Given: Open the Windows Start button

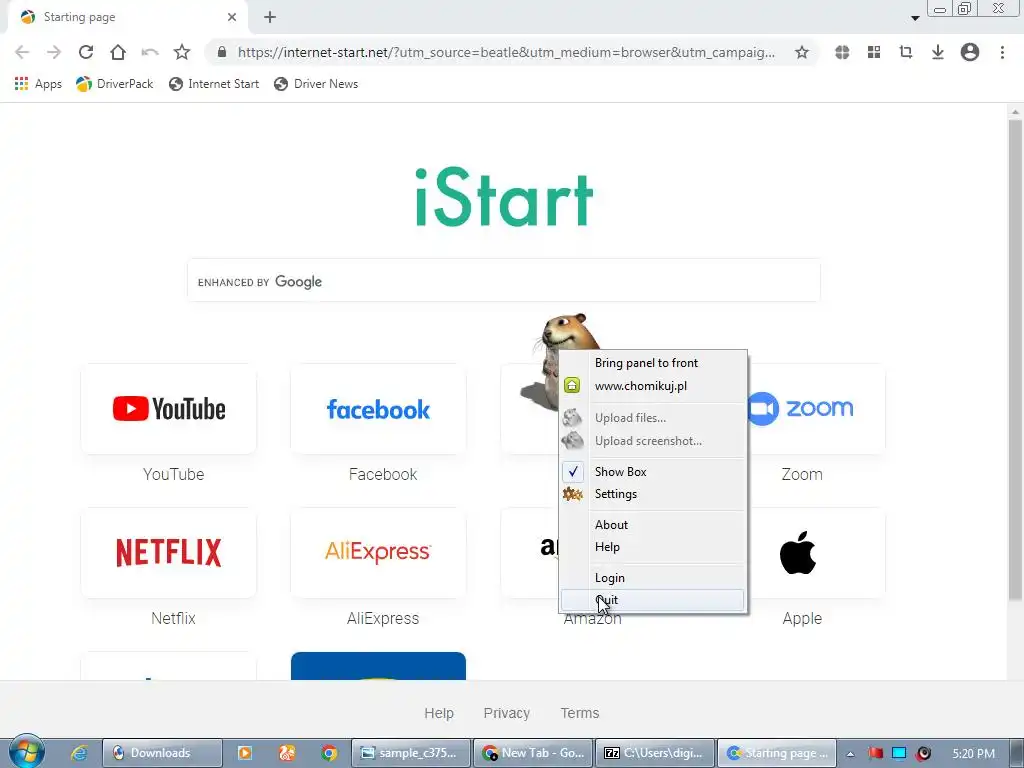Looking at the screenshot, I should click(27, 752).
